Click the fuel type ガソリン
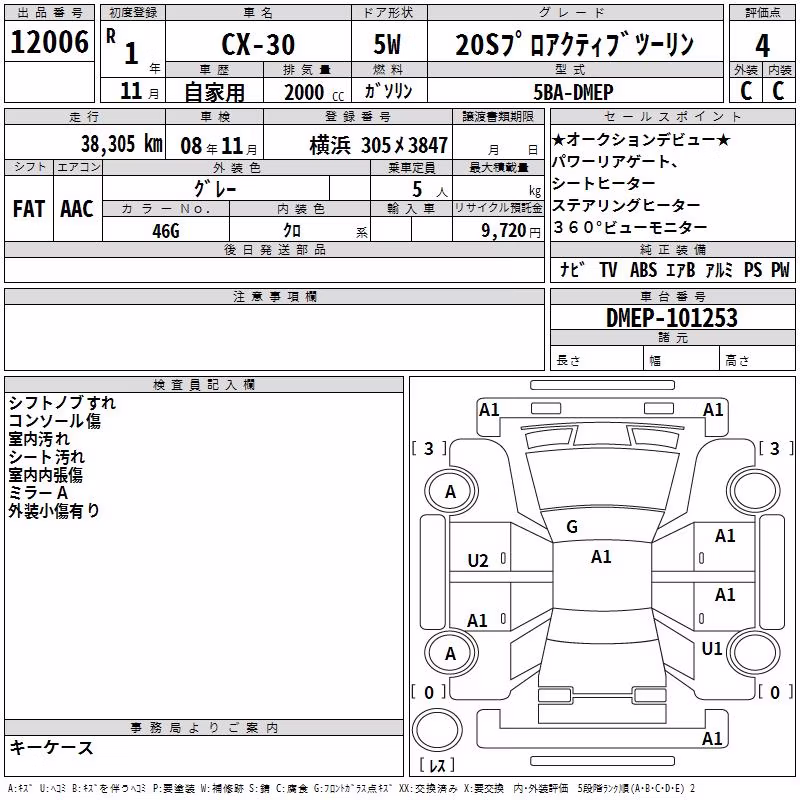800x800 pixels. tap(388, 91)
